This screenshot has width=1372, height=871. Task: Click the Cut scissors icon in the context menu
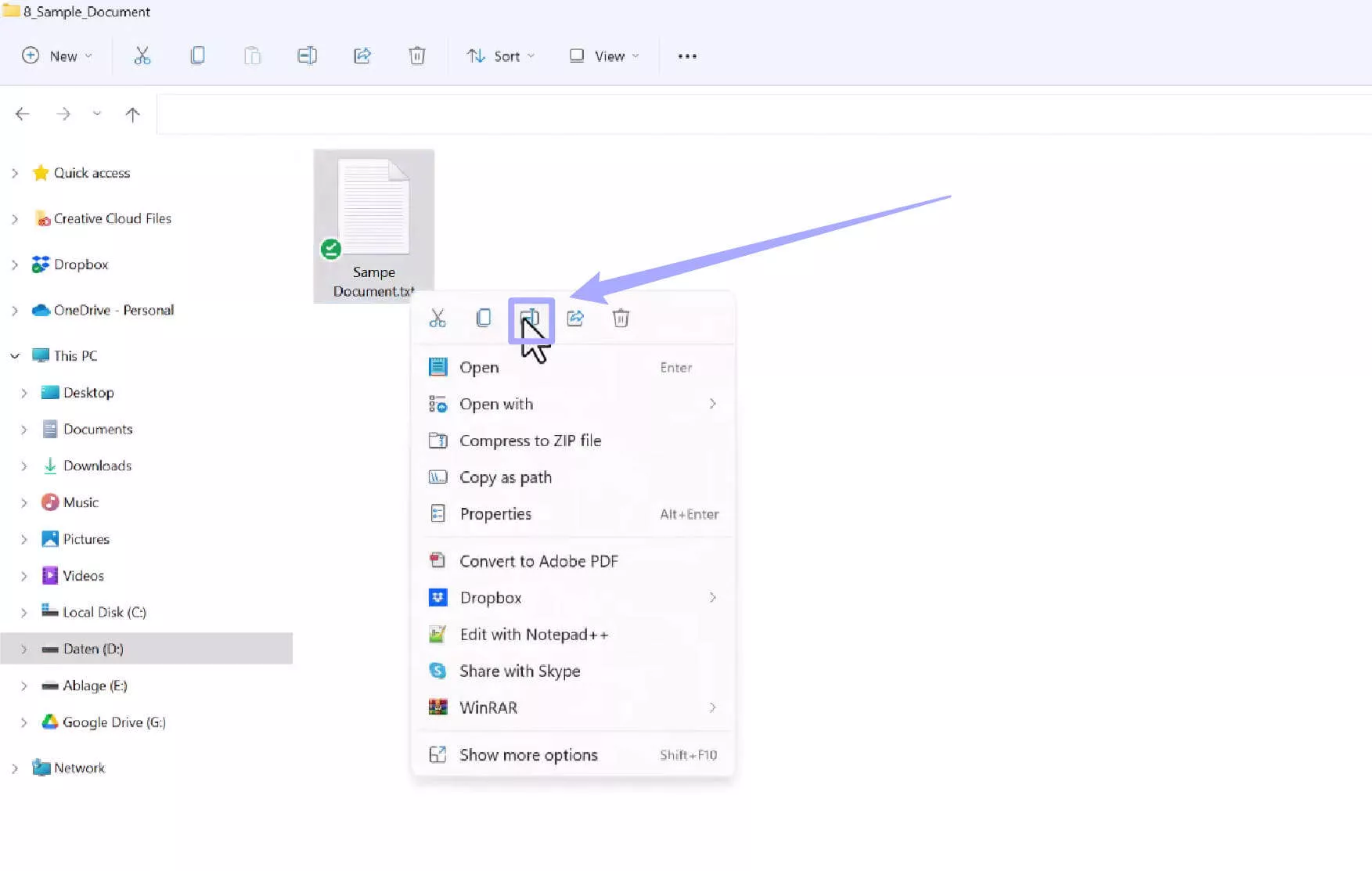point(438,319)
